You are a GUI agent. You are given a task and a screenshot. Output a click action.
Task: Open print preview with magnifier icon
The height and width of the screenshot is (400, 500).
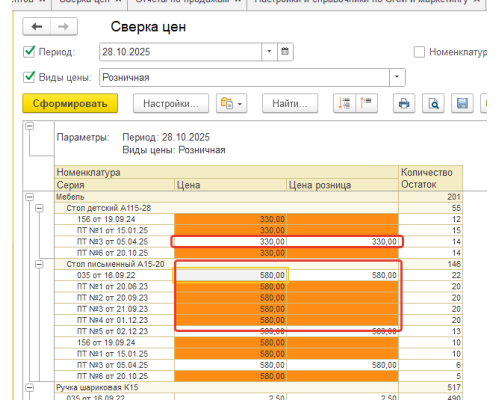[433, 103]
